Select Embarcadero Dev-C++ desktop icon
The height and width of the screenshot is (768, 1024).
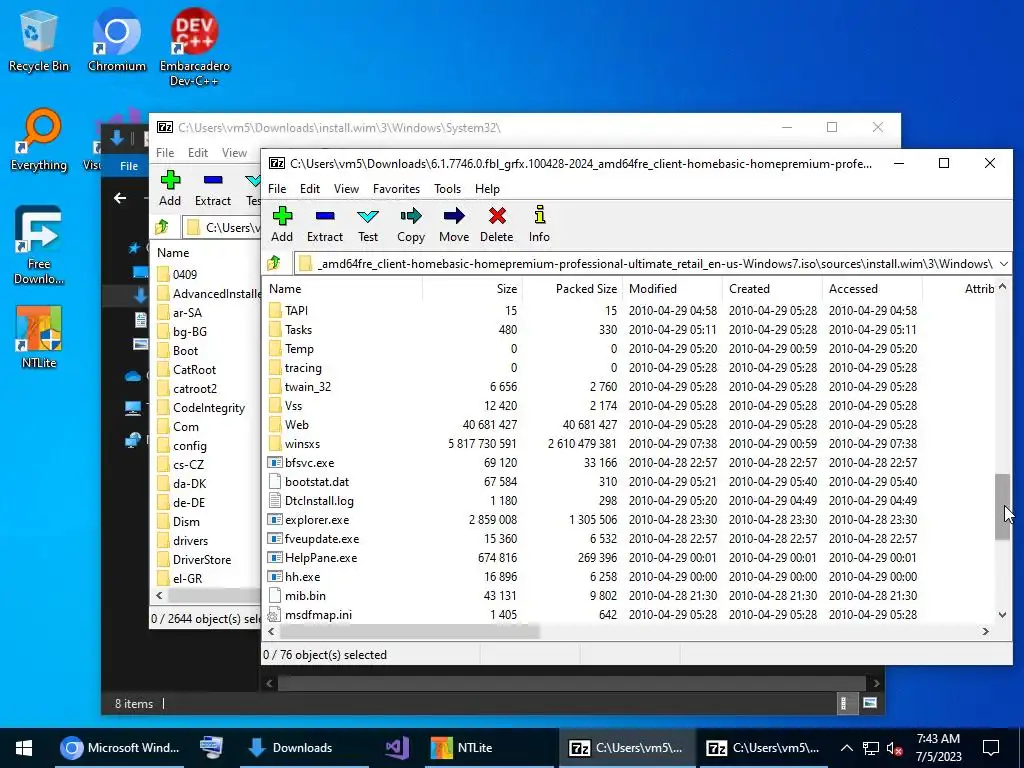[195, 47]
